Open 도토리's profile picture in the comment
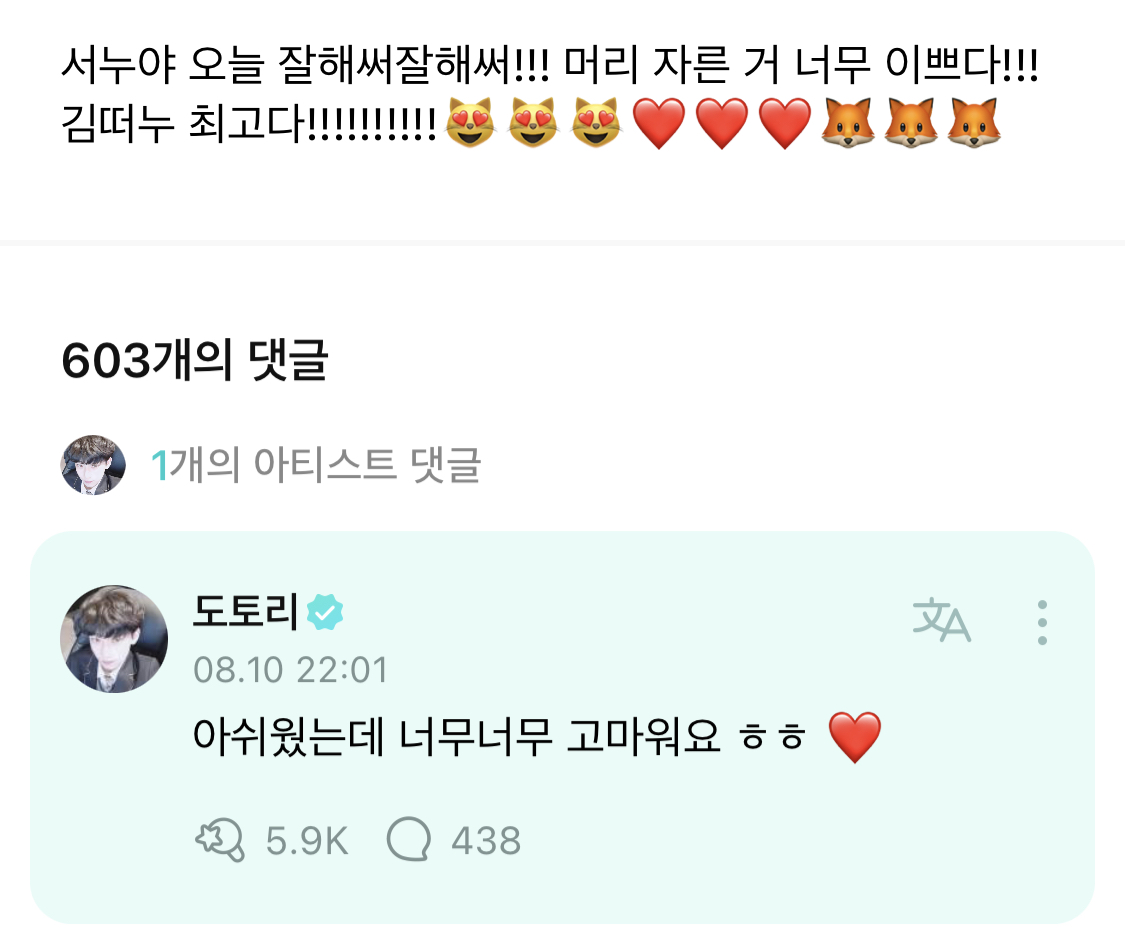 coord(114,639)
